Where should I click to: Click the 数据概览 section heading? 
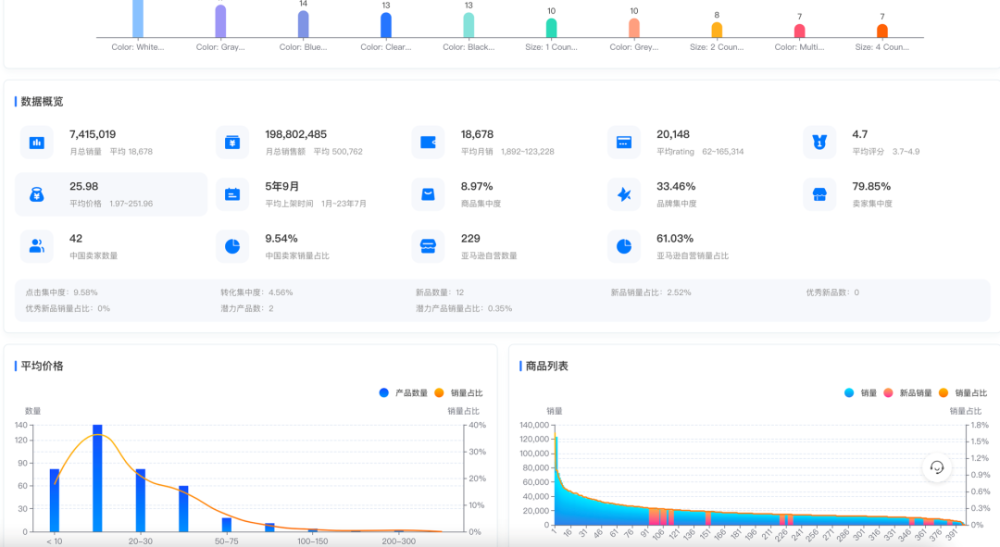click(x=42, y=101)
